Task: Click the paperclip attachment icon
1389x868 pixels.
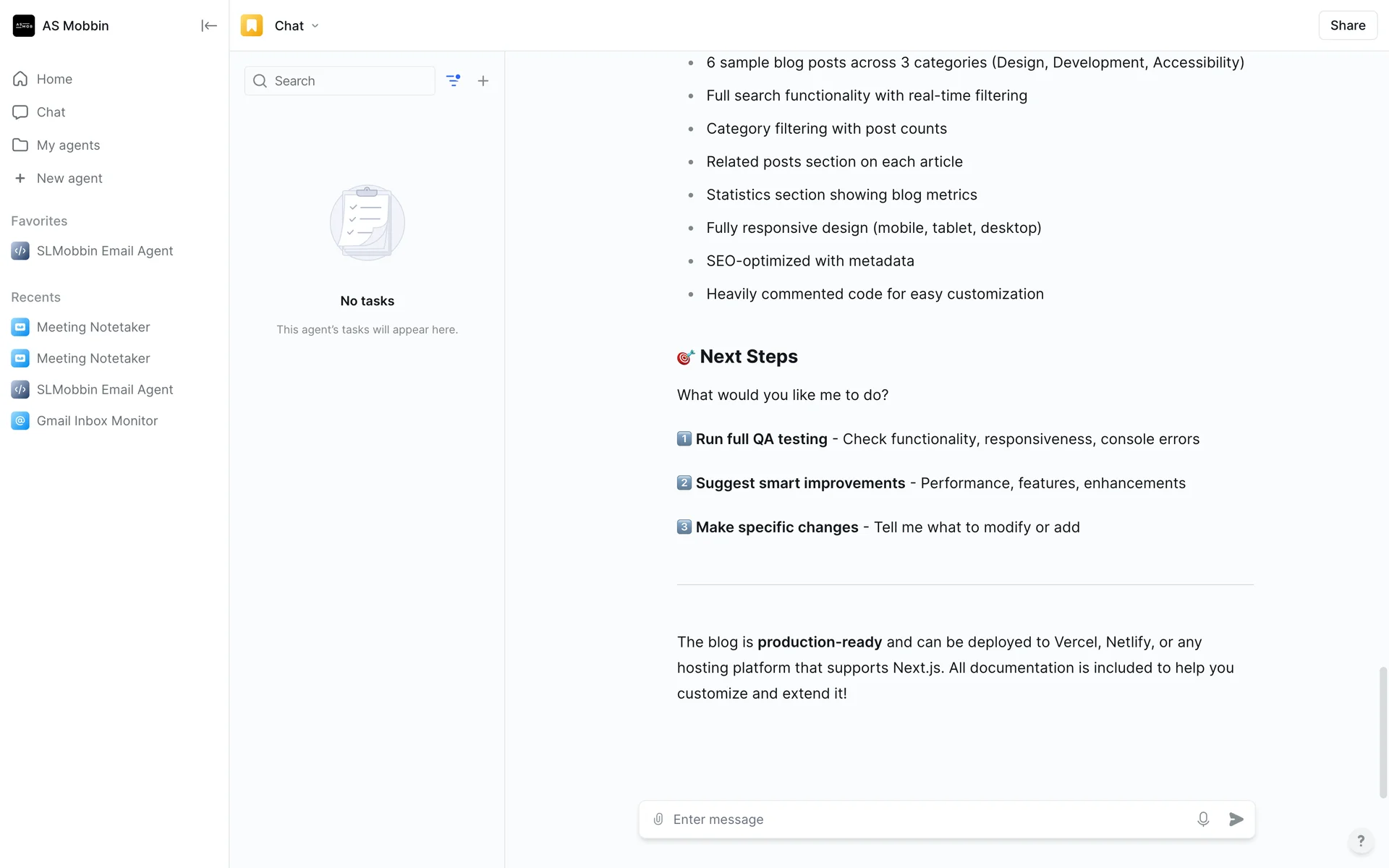Action: [658, 819]
